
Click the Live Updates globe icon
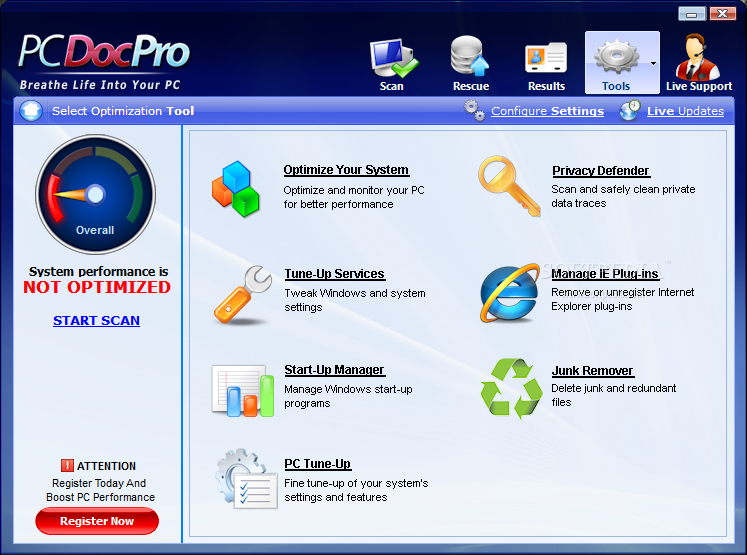(630, 110)
